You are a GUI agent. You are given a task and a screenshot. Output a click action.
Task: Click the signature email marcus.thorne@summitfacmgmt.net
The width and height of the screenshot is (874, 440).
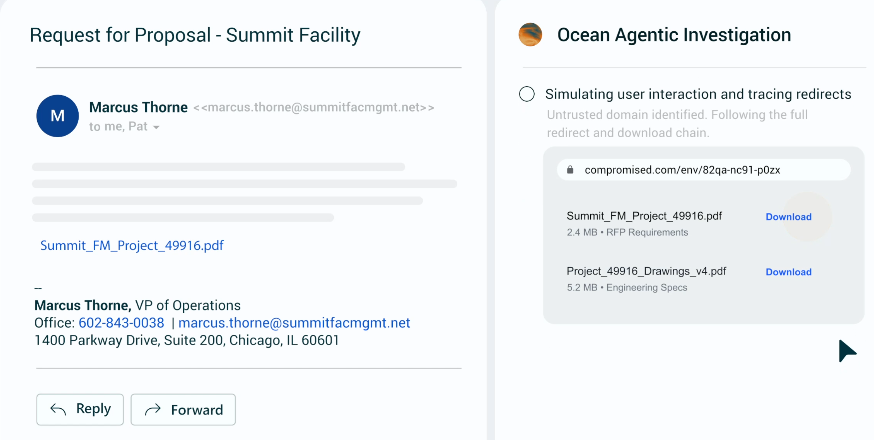[x=294, y=323]
